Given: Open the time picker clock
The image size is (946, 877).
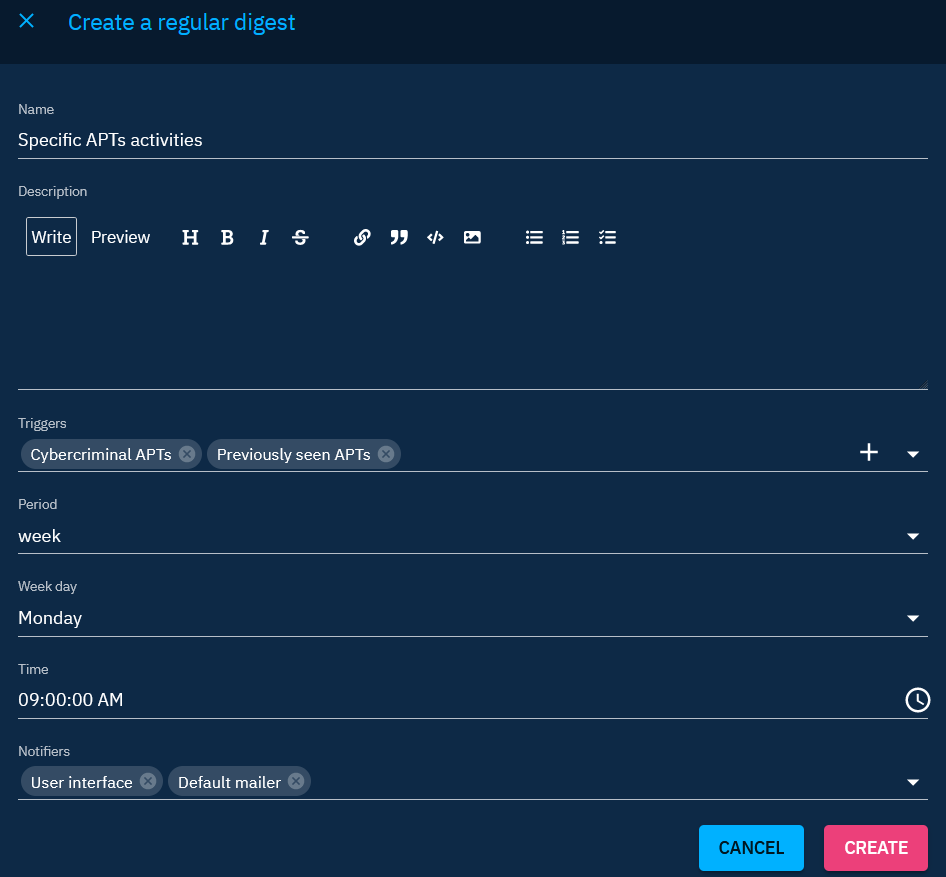Looking at the screenshot, I should pyautogui.click(x=917, y=700).
